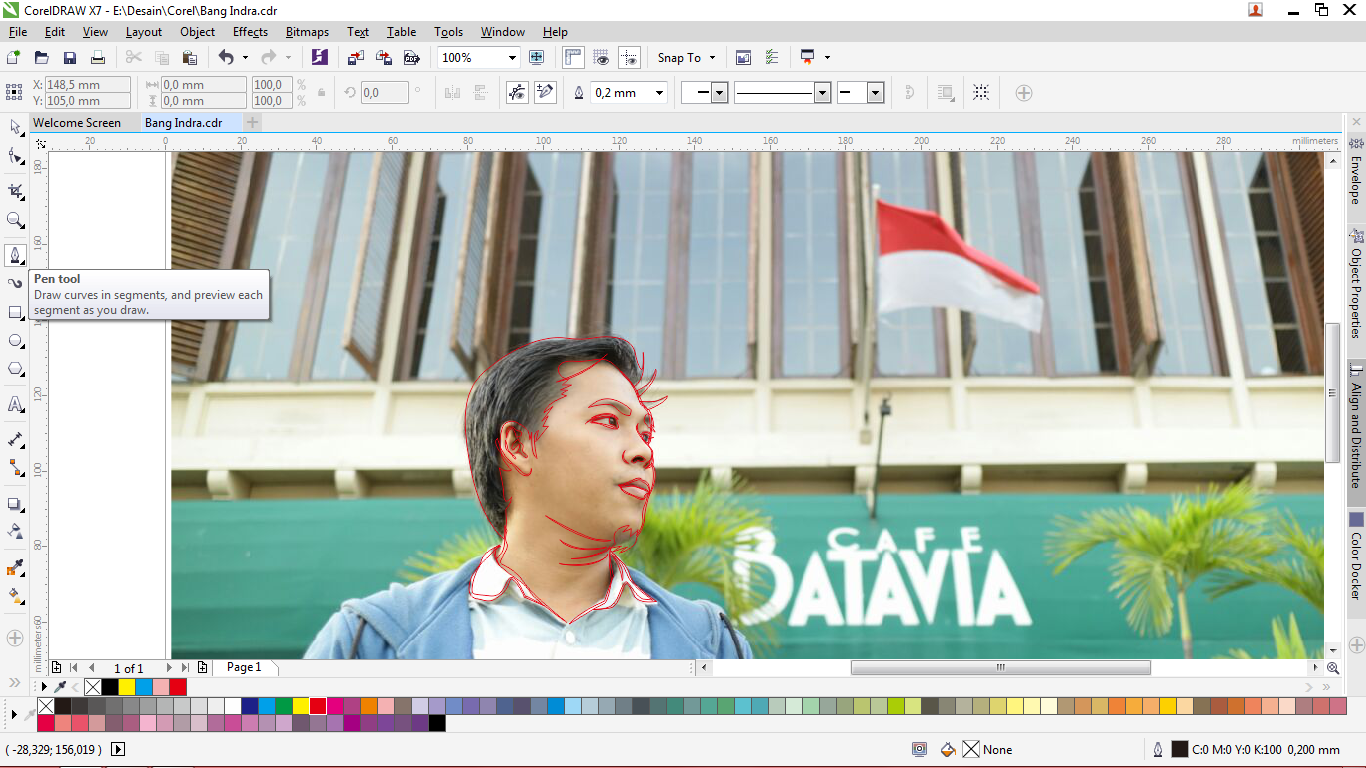Select the Color Eyedropper tool

15,568
